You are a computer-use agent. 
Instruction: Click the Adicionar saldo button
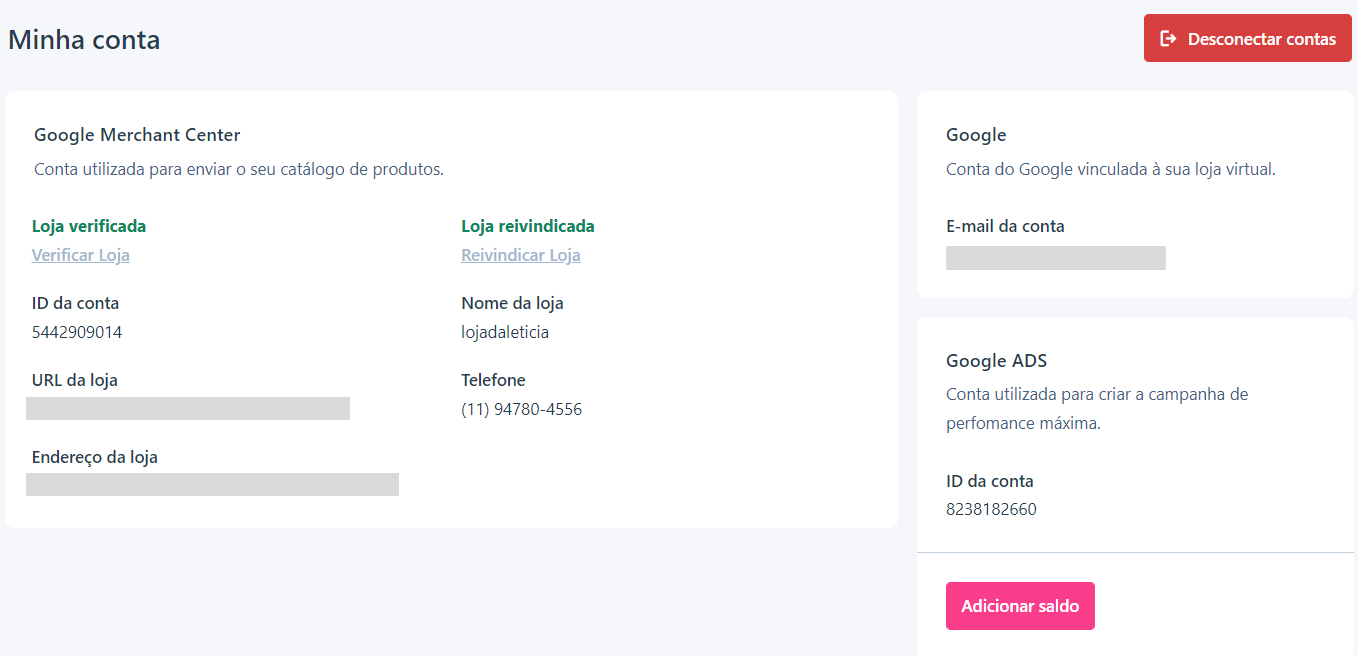1020,606
